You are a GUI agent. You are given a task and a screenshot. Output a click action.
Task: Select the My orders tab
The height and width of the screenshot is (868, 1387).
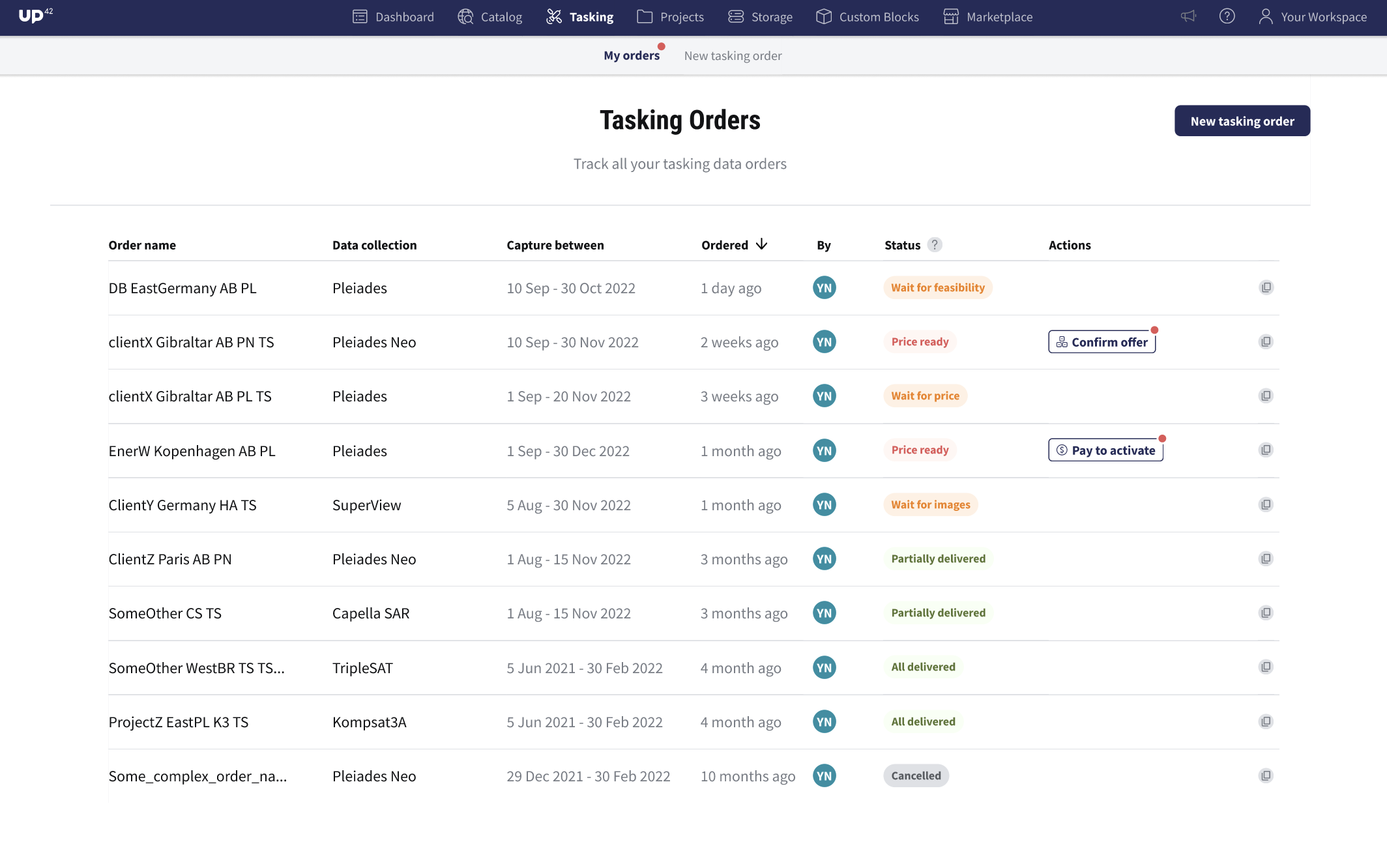(x=631, y=56)
